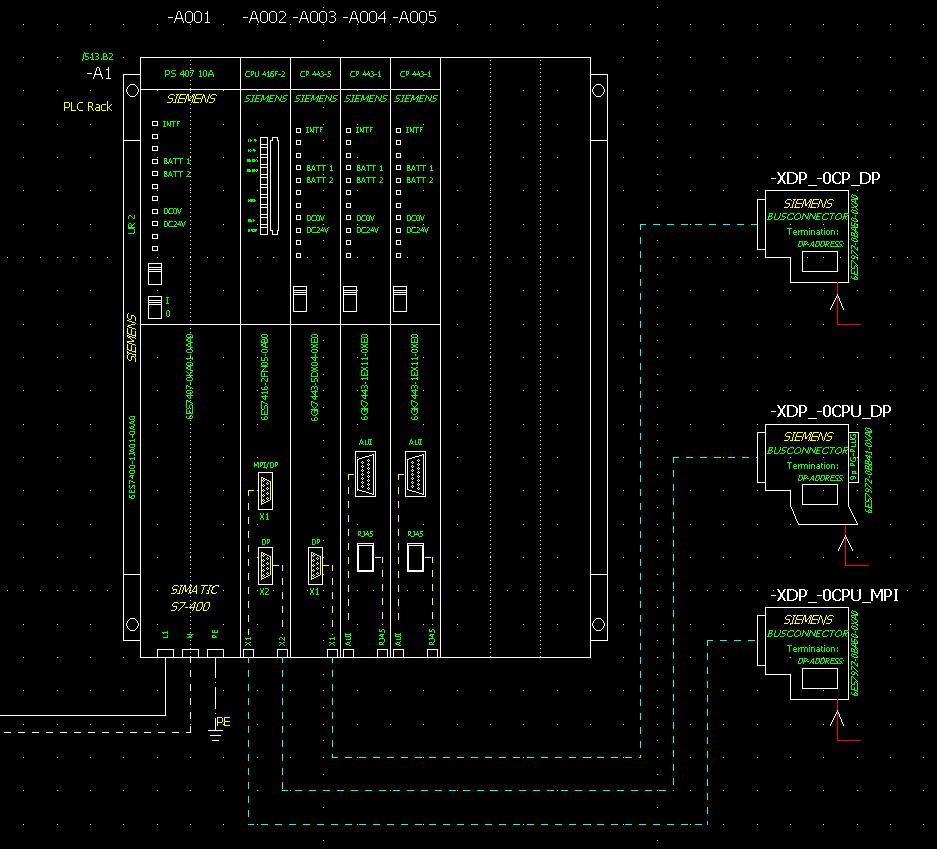Select the bottom-right rack mounting hole
The image size is (937, 849).
tap(598, 624)
